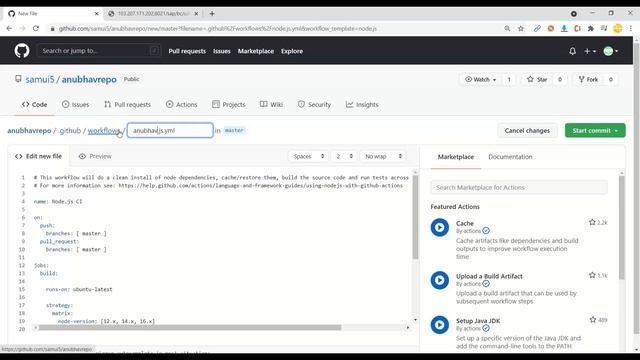Reload the page with refresh icon
The width and height of the screenshot is (640, 360).
click(36, 28)
